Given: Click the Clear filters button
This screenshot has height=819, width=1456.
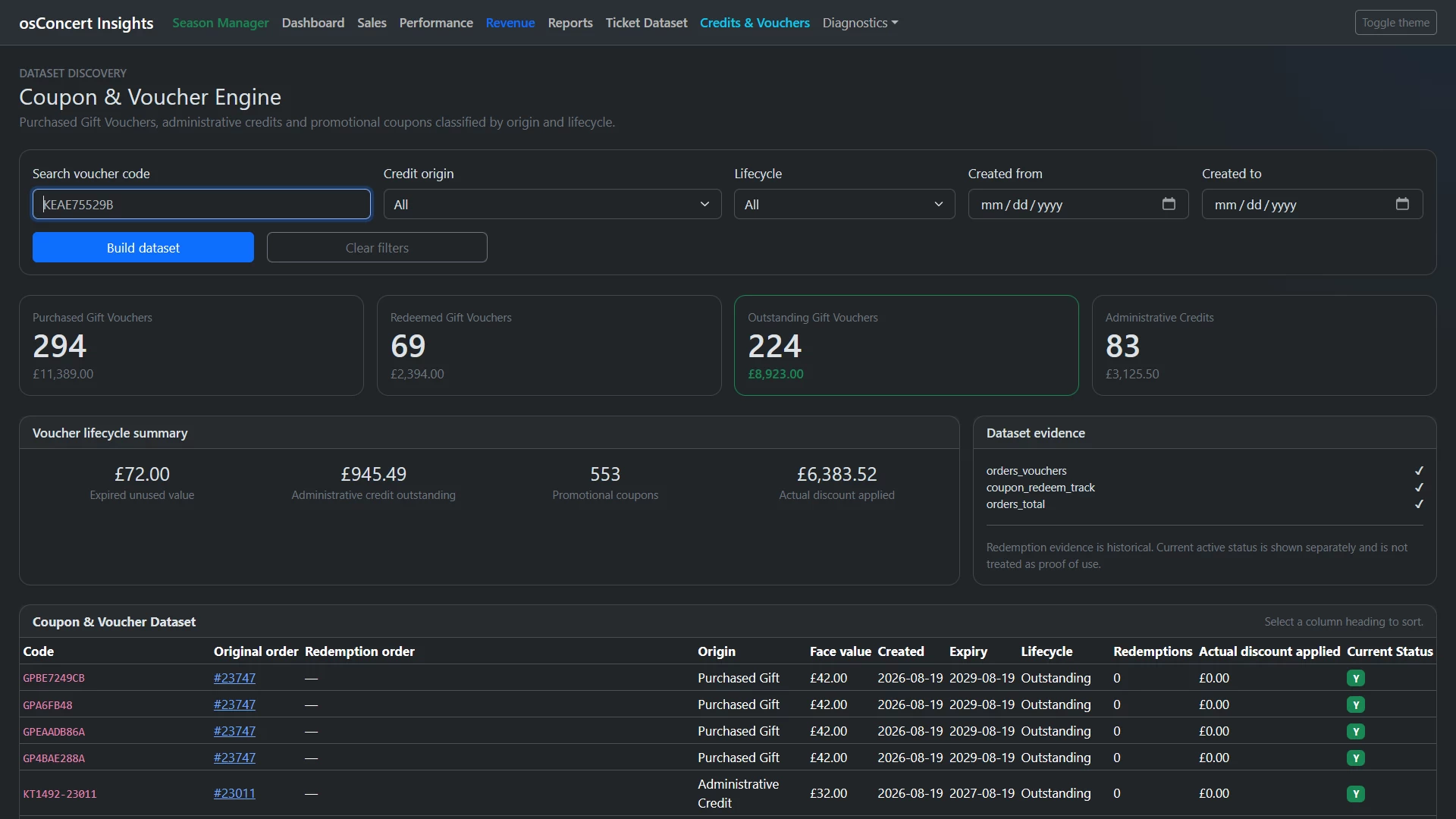Looking at the screenshot, I should (377, 247).
